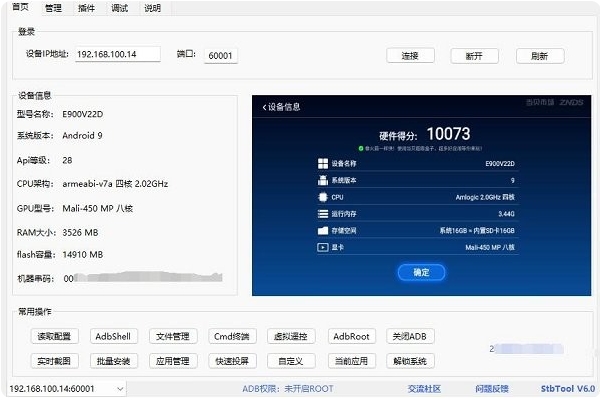Image resolution: width=600 pixels, height=400 pixels.
Task: Open the 交流社区 link
Action: pos(424,388)
